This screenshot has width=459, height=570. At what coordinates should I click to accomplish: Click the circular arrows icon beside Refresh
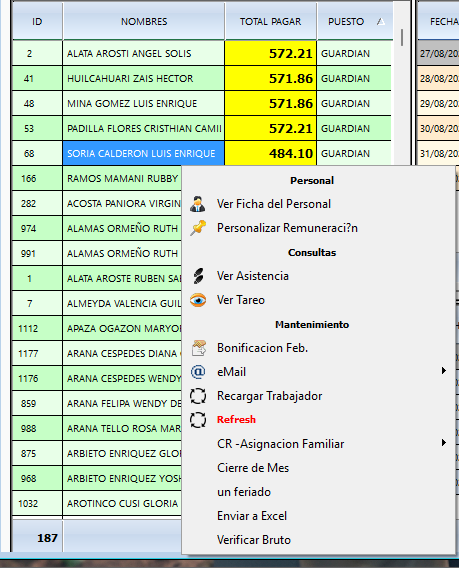198,420
